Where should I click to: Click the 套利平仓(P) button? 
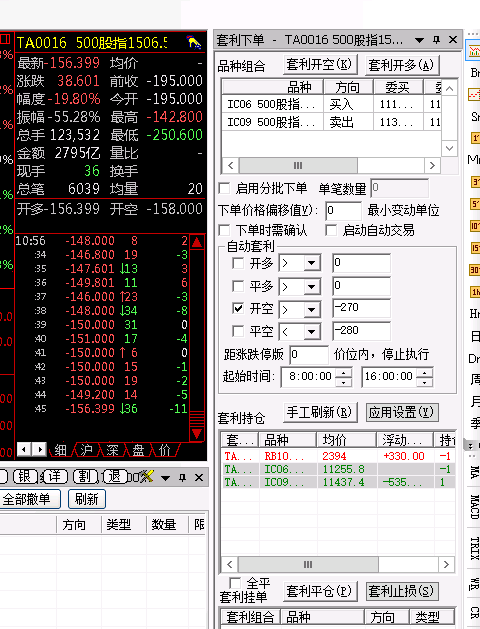pyautogui.click(x=320, y=591)
